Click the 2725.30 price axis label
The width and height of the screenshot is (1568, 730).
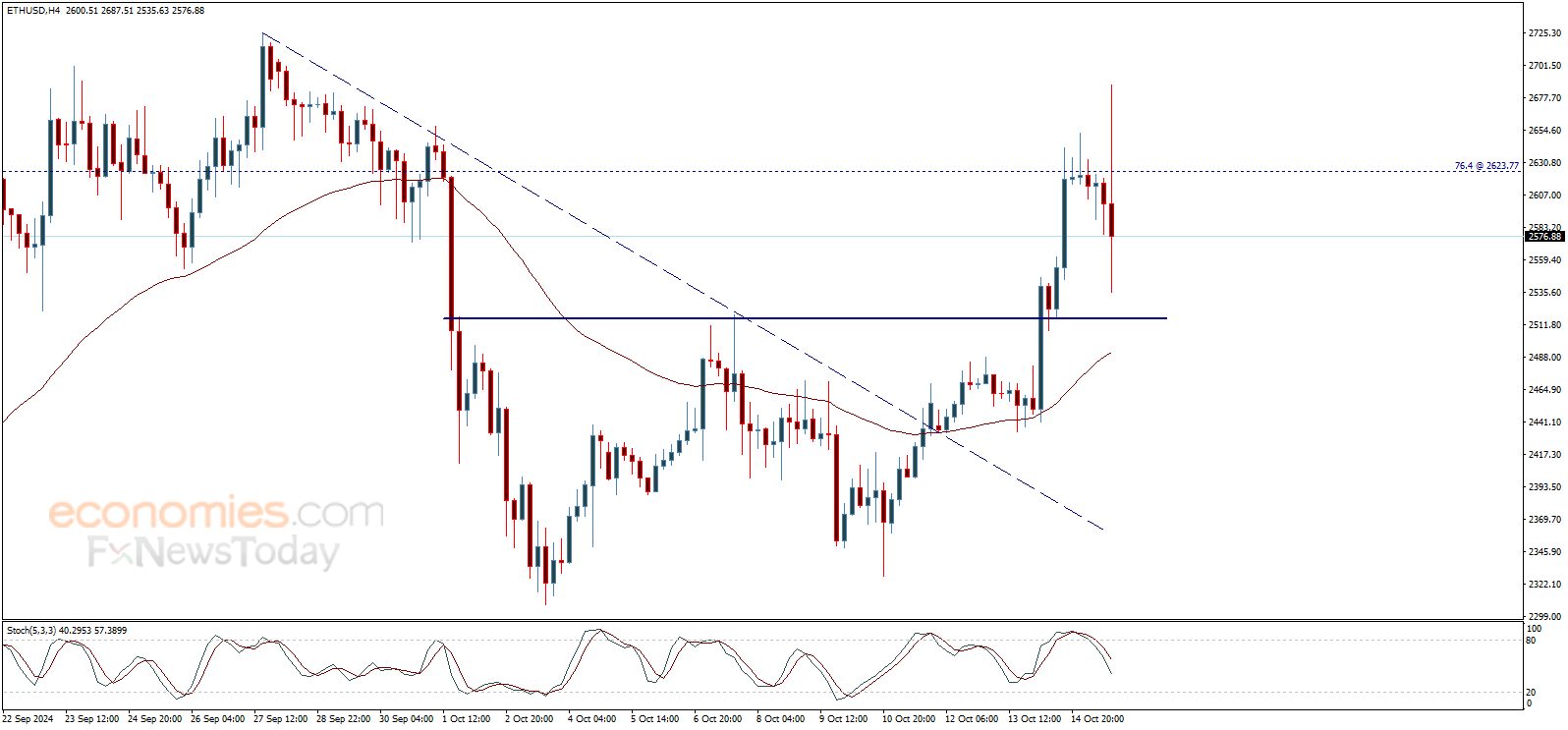pyautogui.click(x=1544, y=33)
